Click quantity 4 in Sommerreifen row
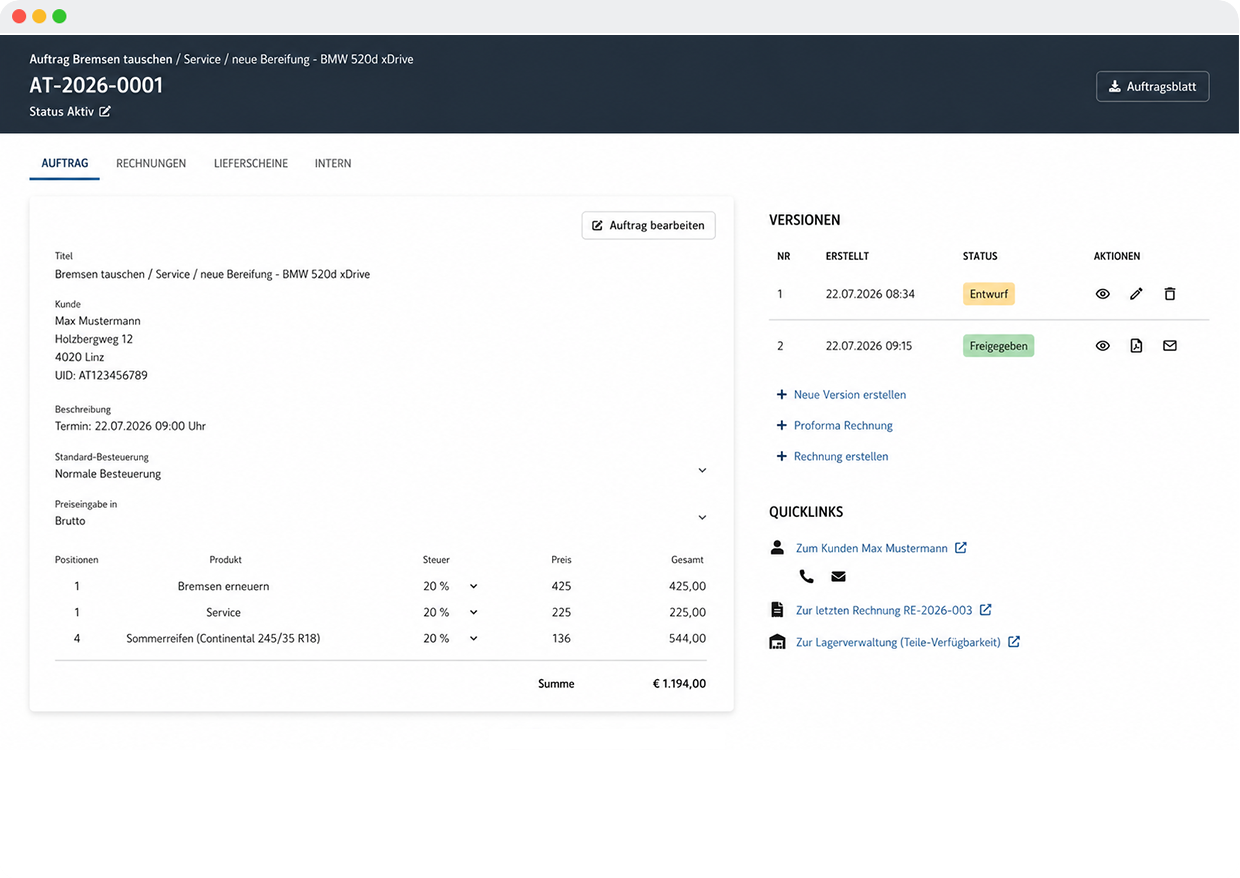 [77, 638]
